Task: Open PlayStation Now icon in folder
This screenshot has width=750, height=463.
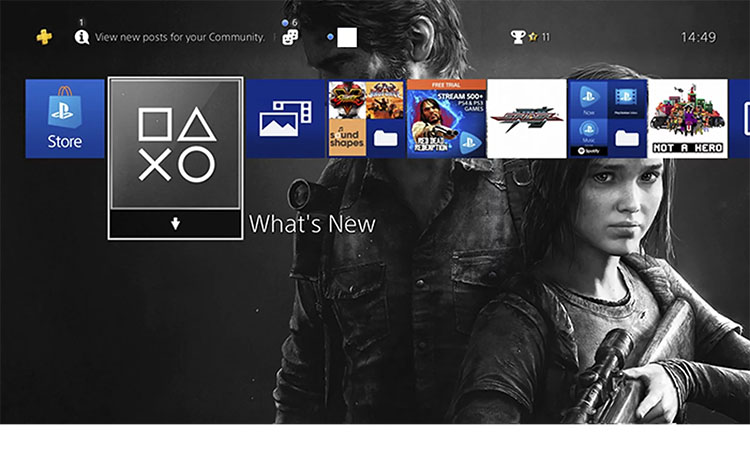Action: click(x=588, y=100)
